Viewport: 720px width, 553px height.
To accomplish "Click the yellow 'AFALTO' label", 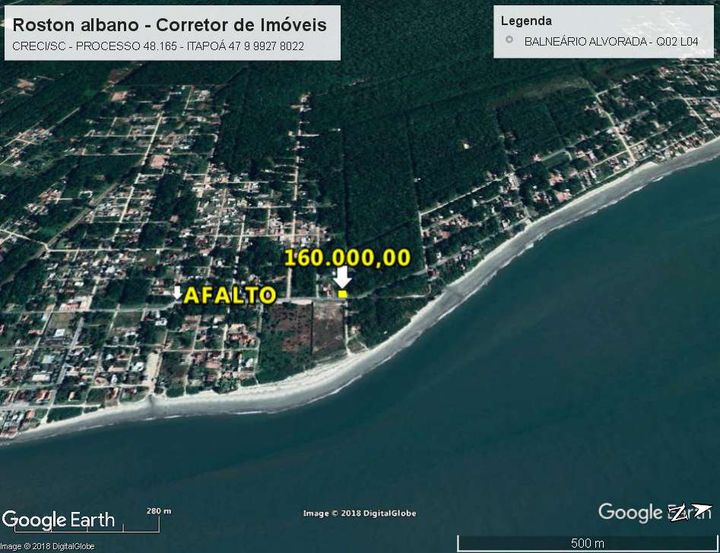I will point(230,295).
